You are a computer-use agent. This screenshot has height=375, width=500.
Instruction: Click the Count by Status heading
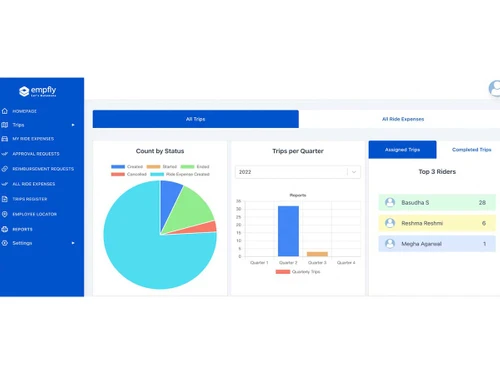pyautogui.click(x=160, y=151)
